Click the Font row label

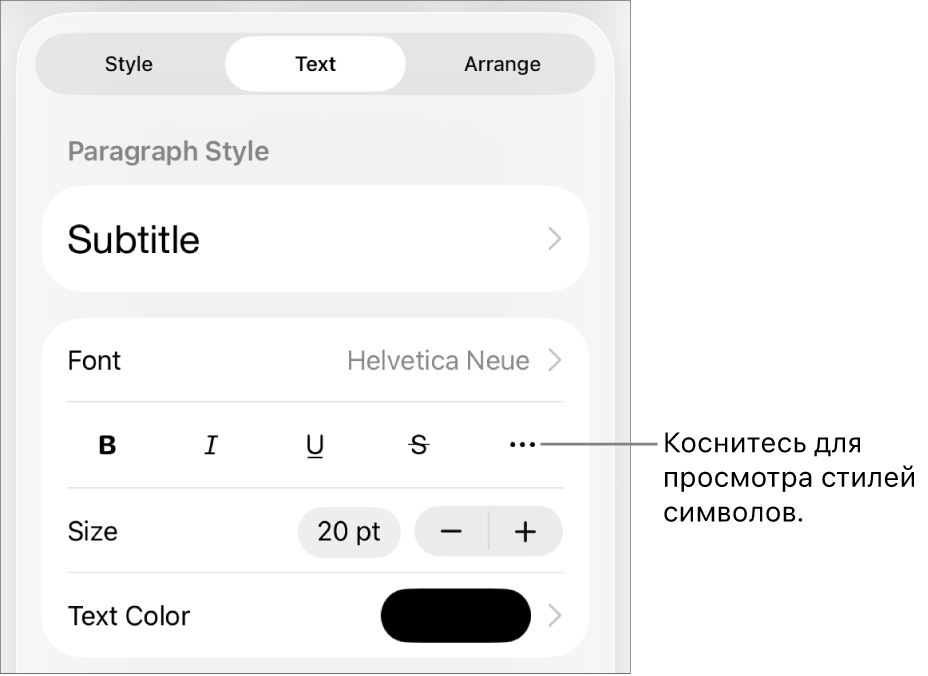[x=94, y=361]
